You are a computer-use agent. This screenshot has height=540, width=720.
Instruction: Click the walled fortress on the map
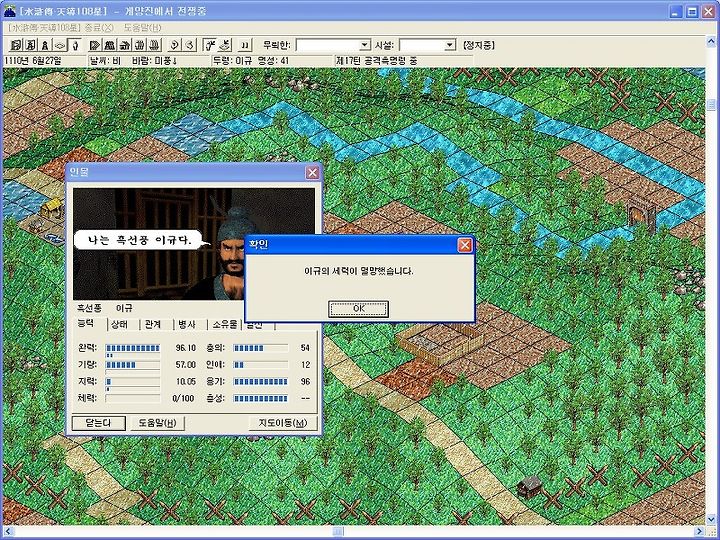pyautogui.click(x=439, y=341)
